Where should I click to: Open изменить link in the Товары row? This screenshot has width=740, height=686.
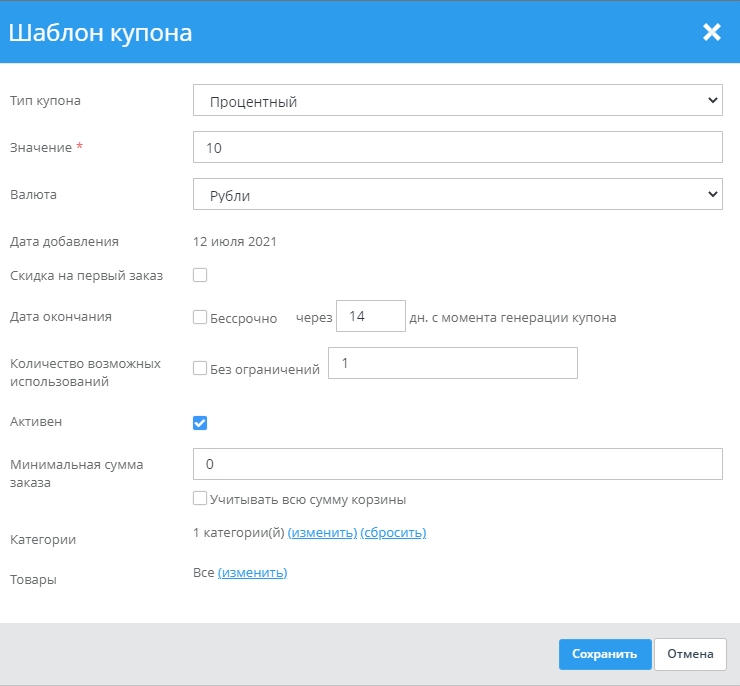[x=252, y=573]
